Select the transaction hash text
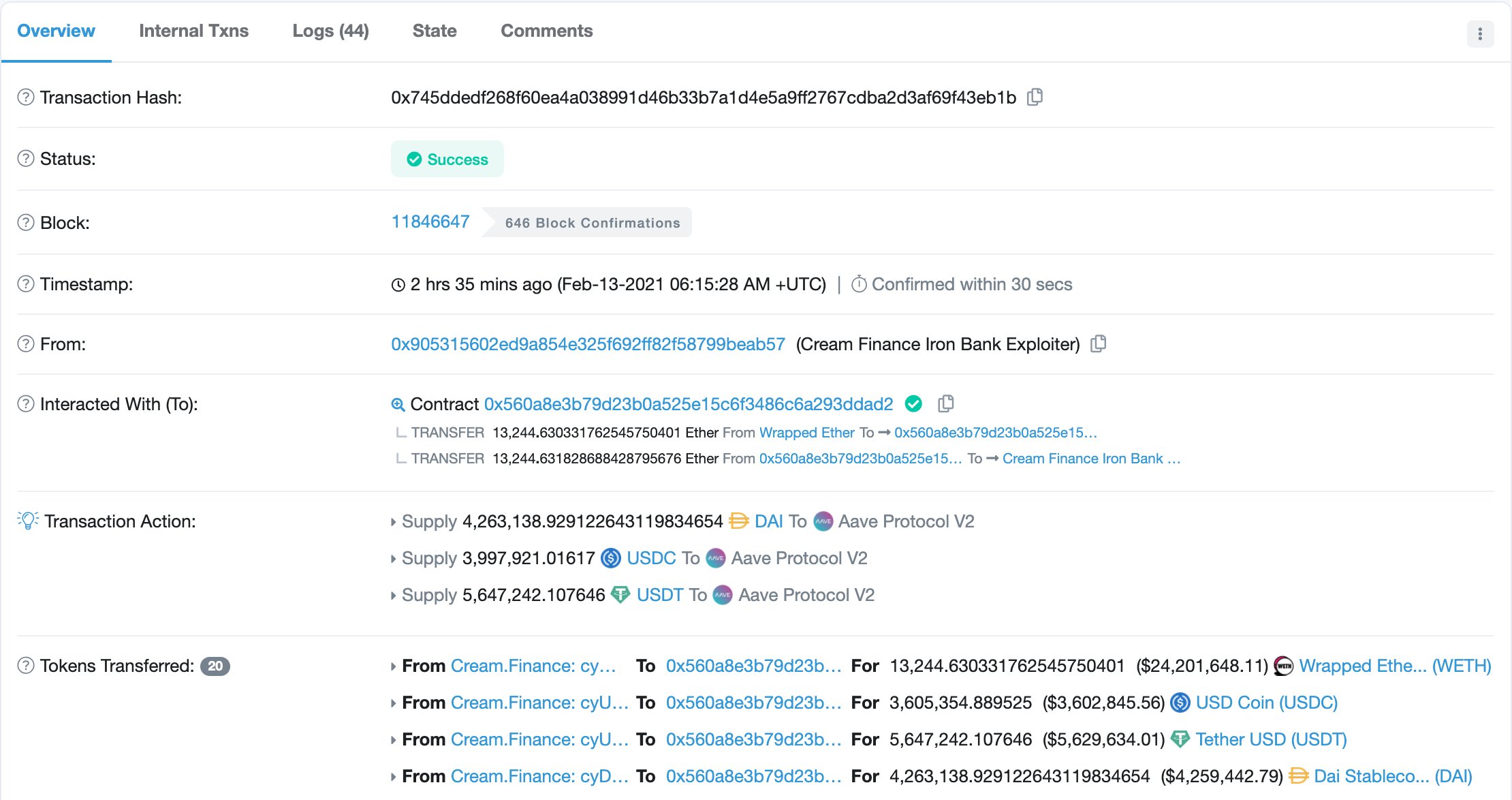 coord(704,97)
